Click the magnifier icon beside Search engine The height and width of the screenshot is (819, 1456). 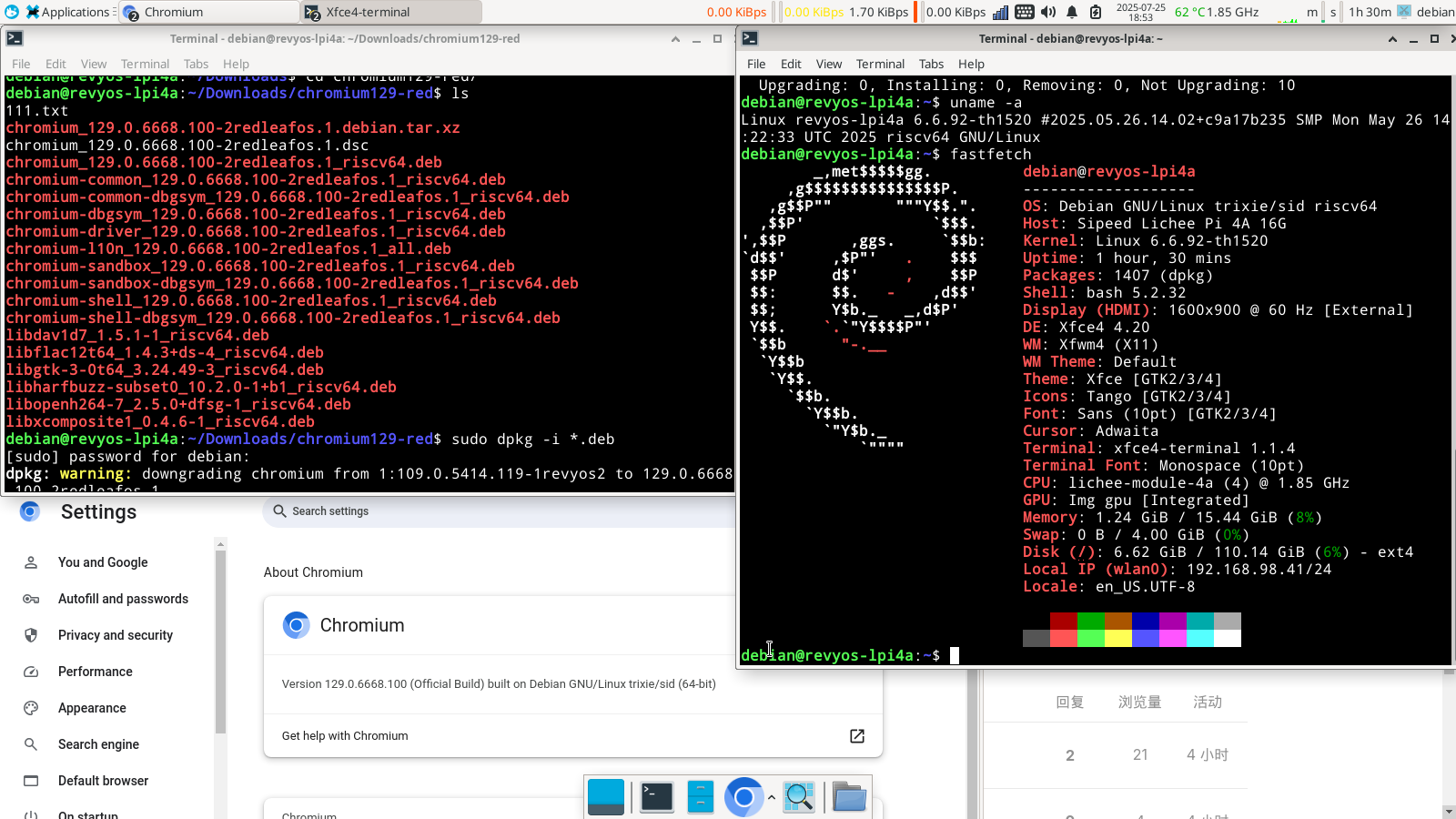tap(31, 744)
